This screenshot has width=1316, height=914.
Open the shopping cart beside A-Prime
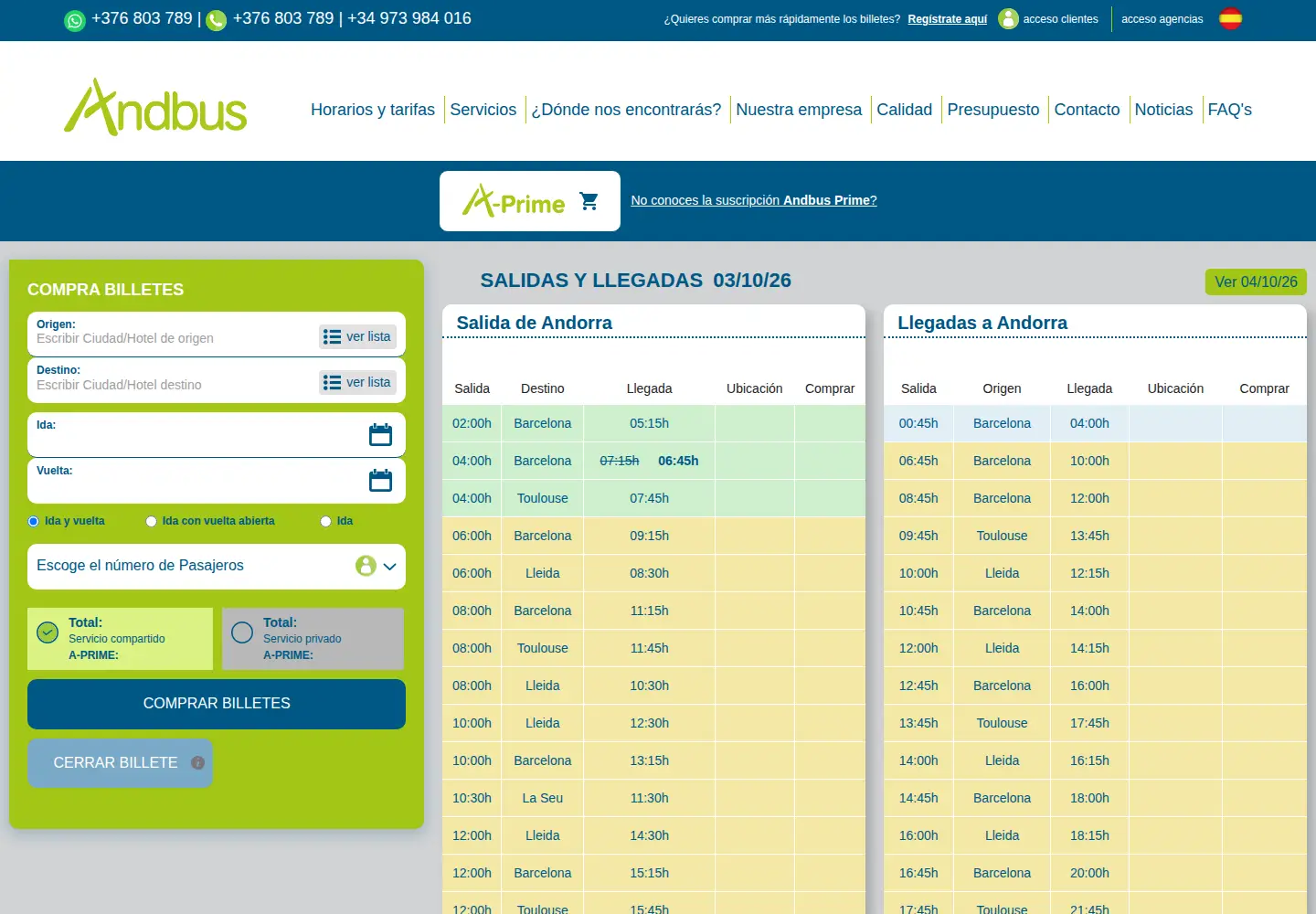pyautogui.click(x=589, y=201)
